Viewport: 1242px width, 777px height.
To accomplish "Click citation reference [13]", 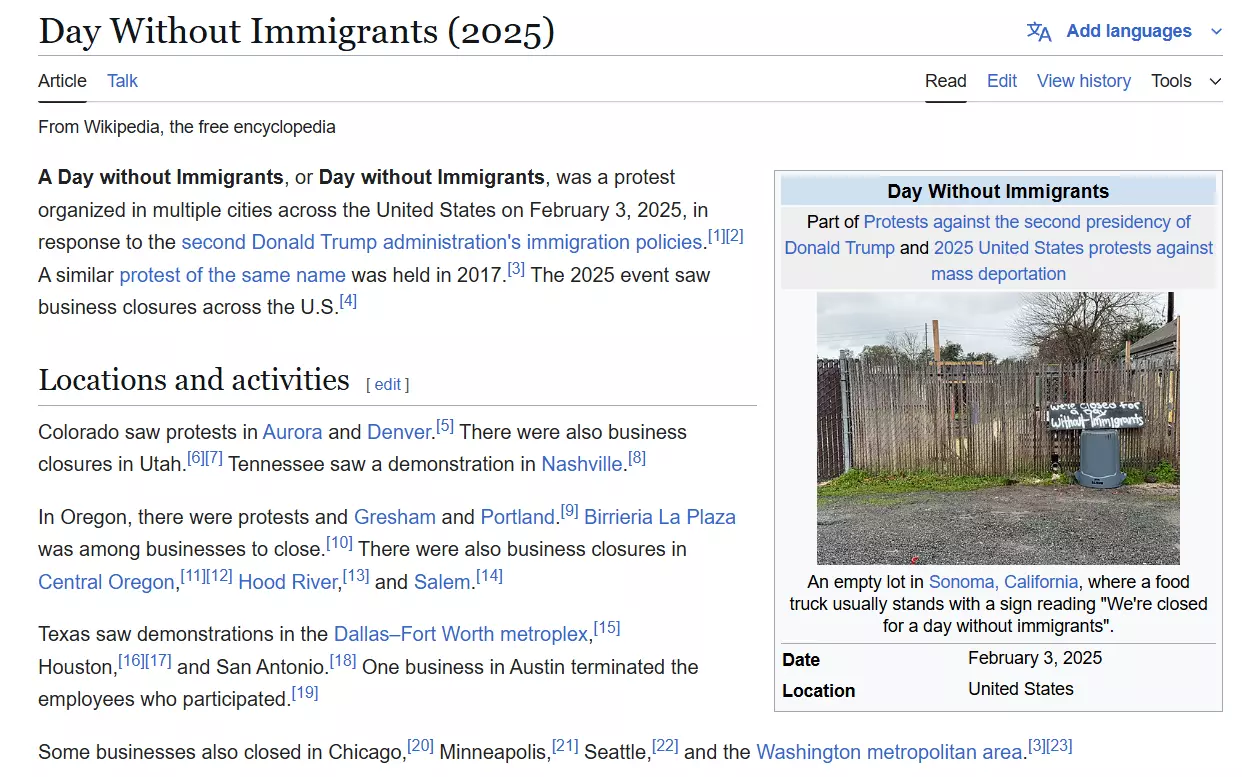I will click(356, 576).
